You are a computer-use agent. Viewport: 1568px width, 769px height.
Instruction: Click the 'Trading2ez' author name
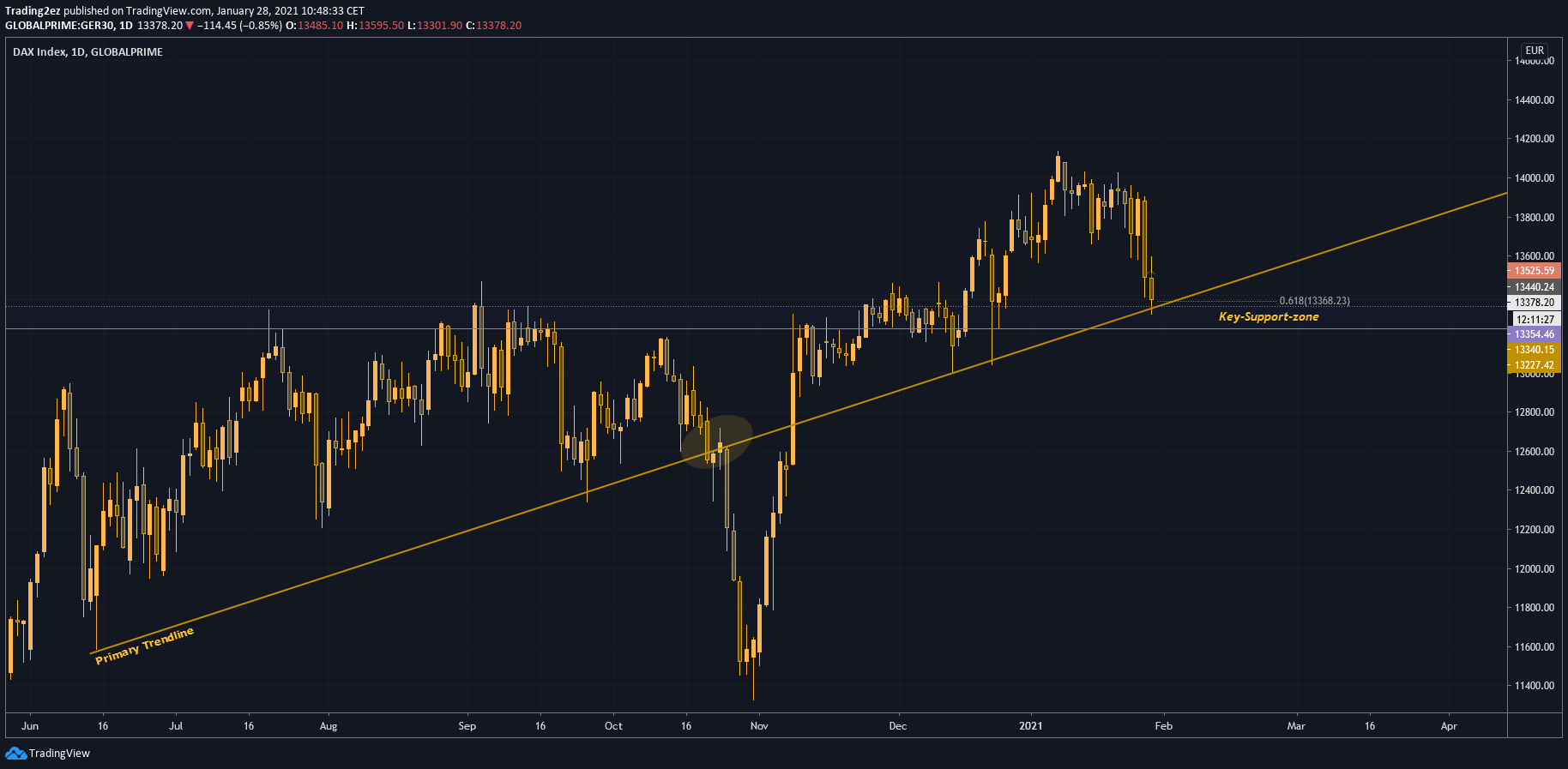[33, 11]
